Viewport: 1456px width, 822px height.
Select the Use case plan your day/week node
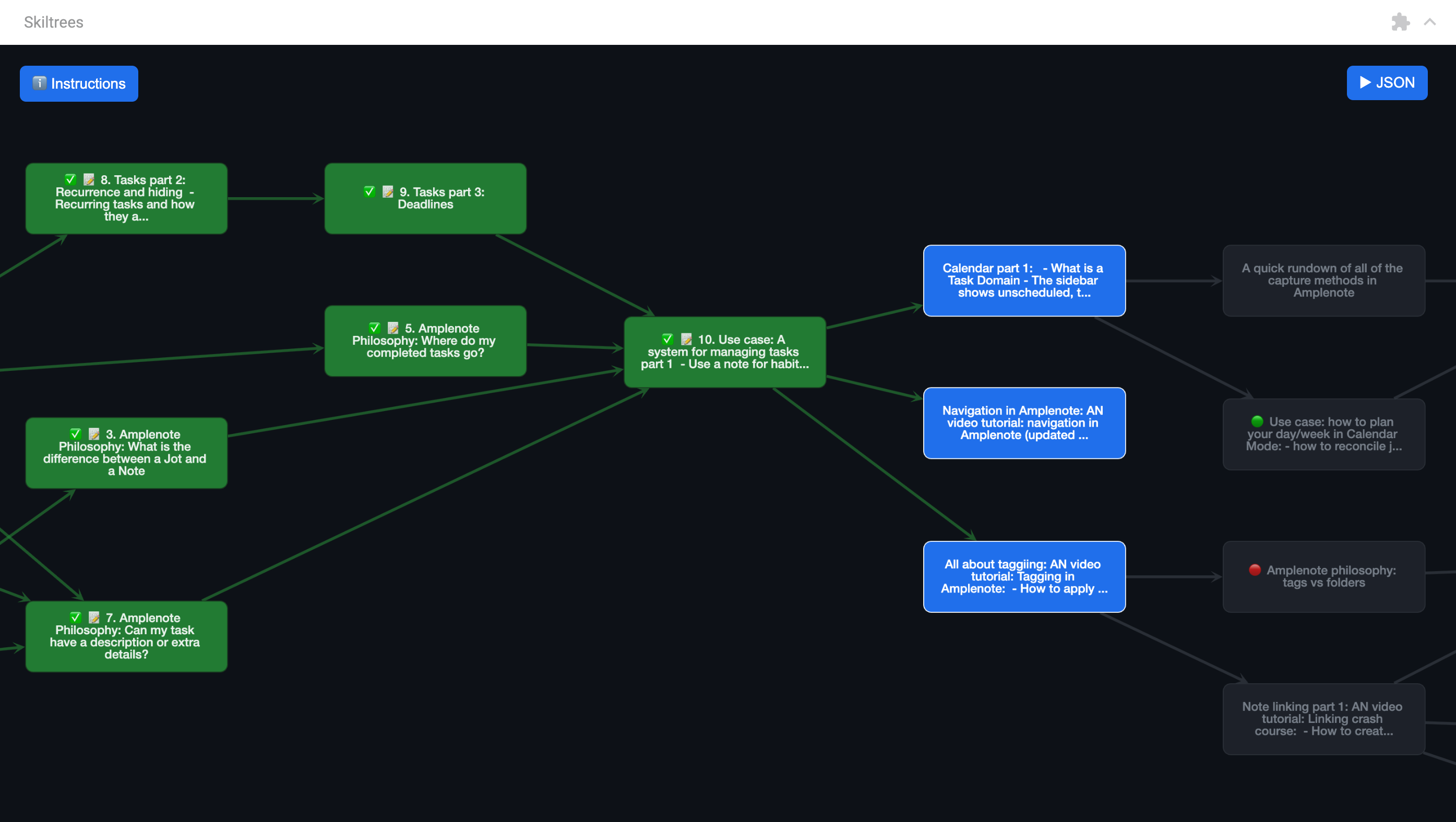[x=1324, y=434]
